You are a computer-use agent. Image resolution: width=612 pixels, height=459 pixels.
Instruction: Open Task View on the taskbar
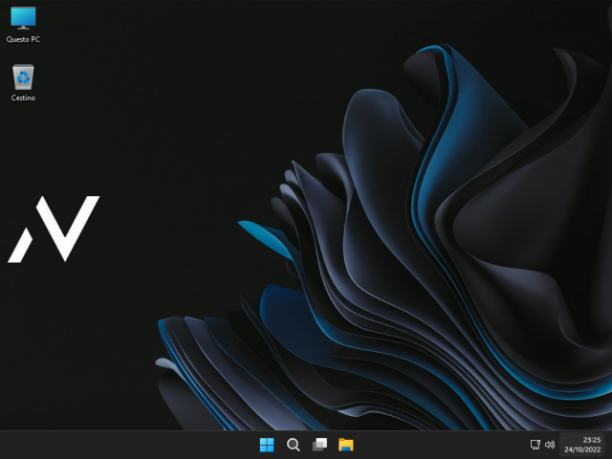[320, 445]
